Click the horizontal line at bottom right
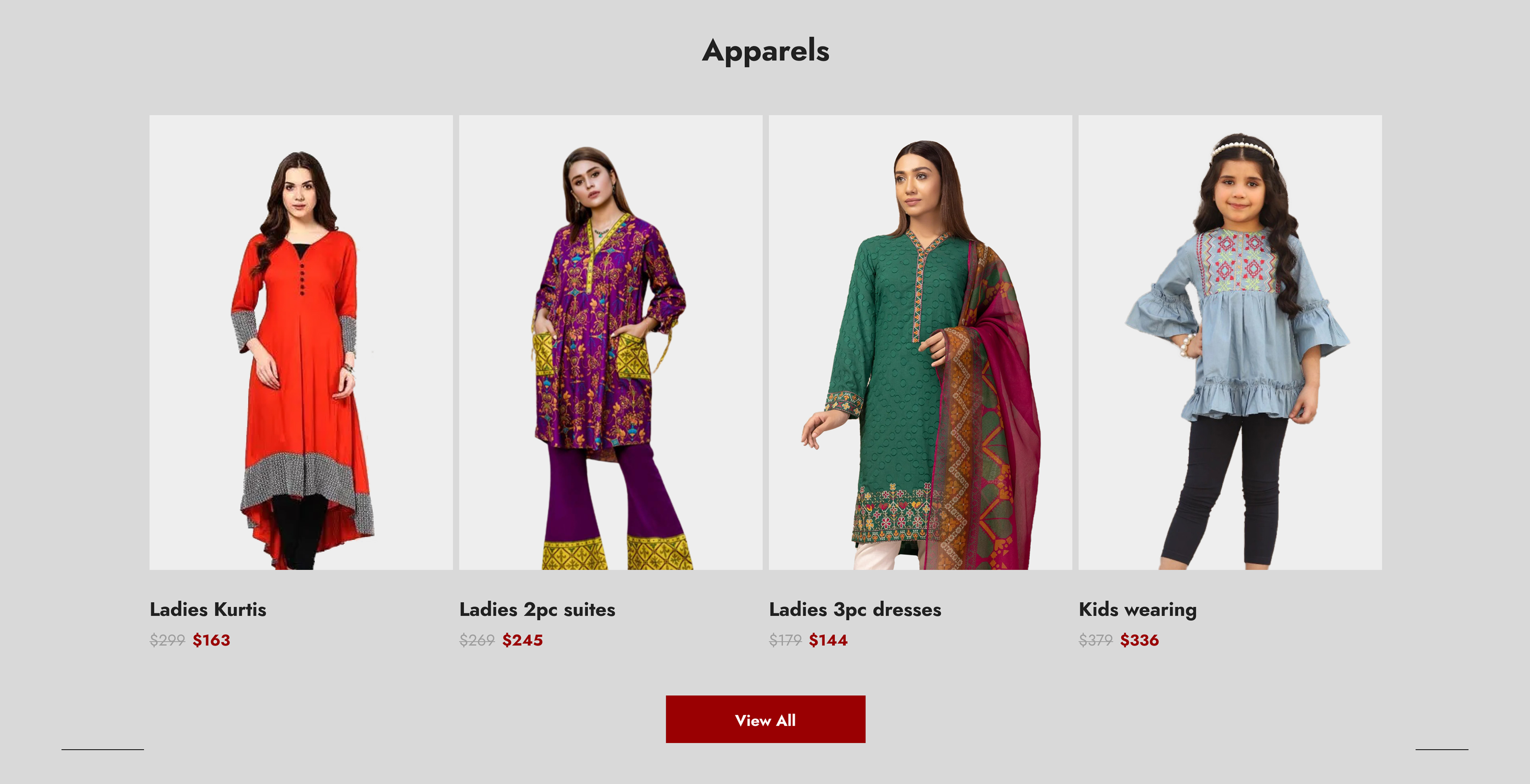This screenshot has width=1530, height=784. [1441, 750]
